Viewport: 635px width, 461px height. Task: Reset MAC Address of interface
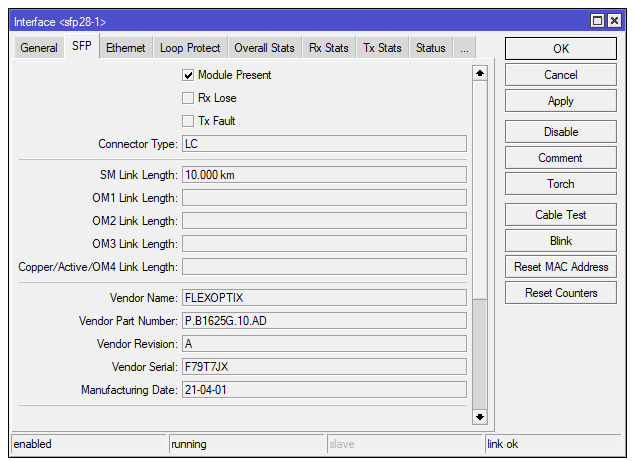[x=561, y=267]
